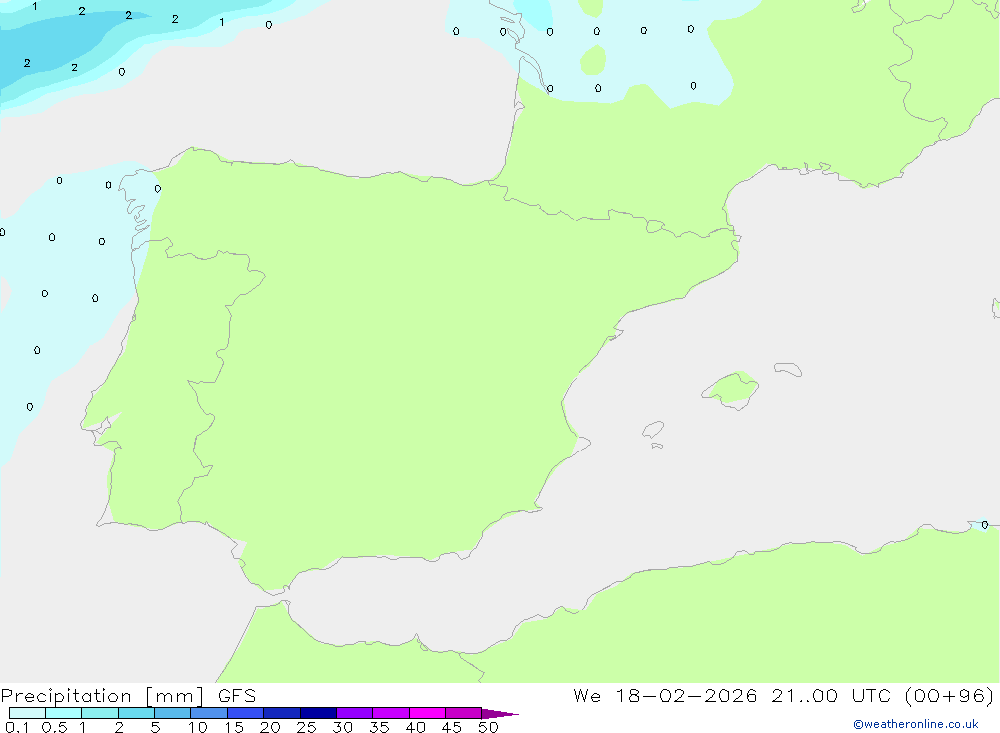Click the 30–35 mm legend color swatch
Image resolution: width=1000 pixels, height=733 pixels.
coord(354,713)
